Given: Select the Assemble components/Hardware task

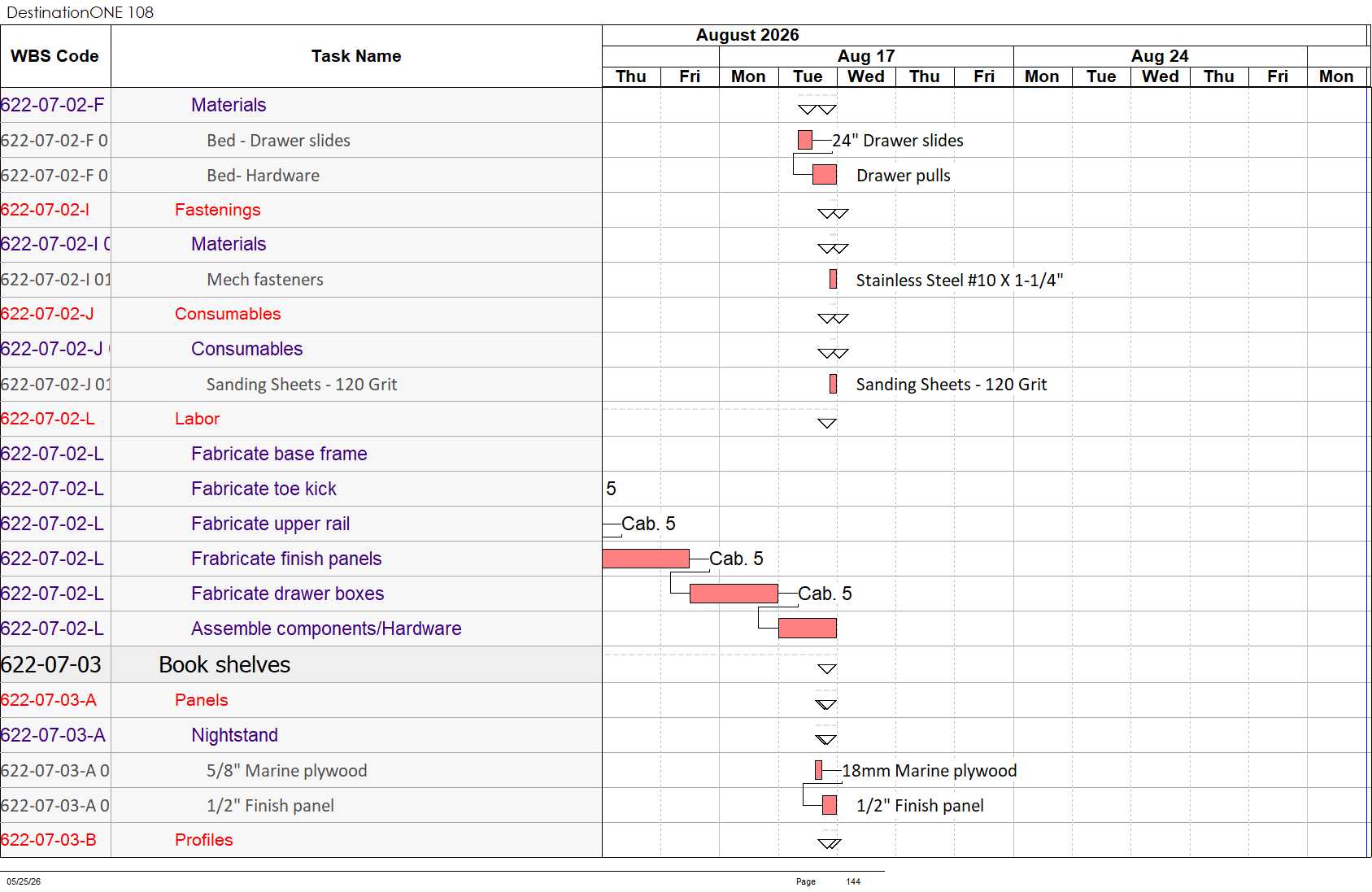Looking at the screenshot, I should [x=326, y=629].
